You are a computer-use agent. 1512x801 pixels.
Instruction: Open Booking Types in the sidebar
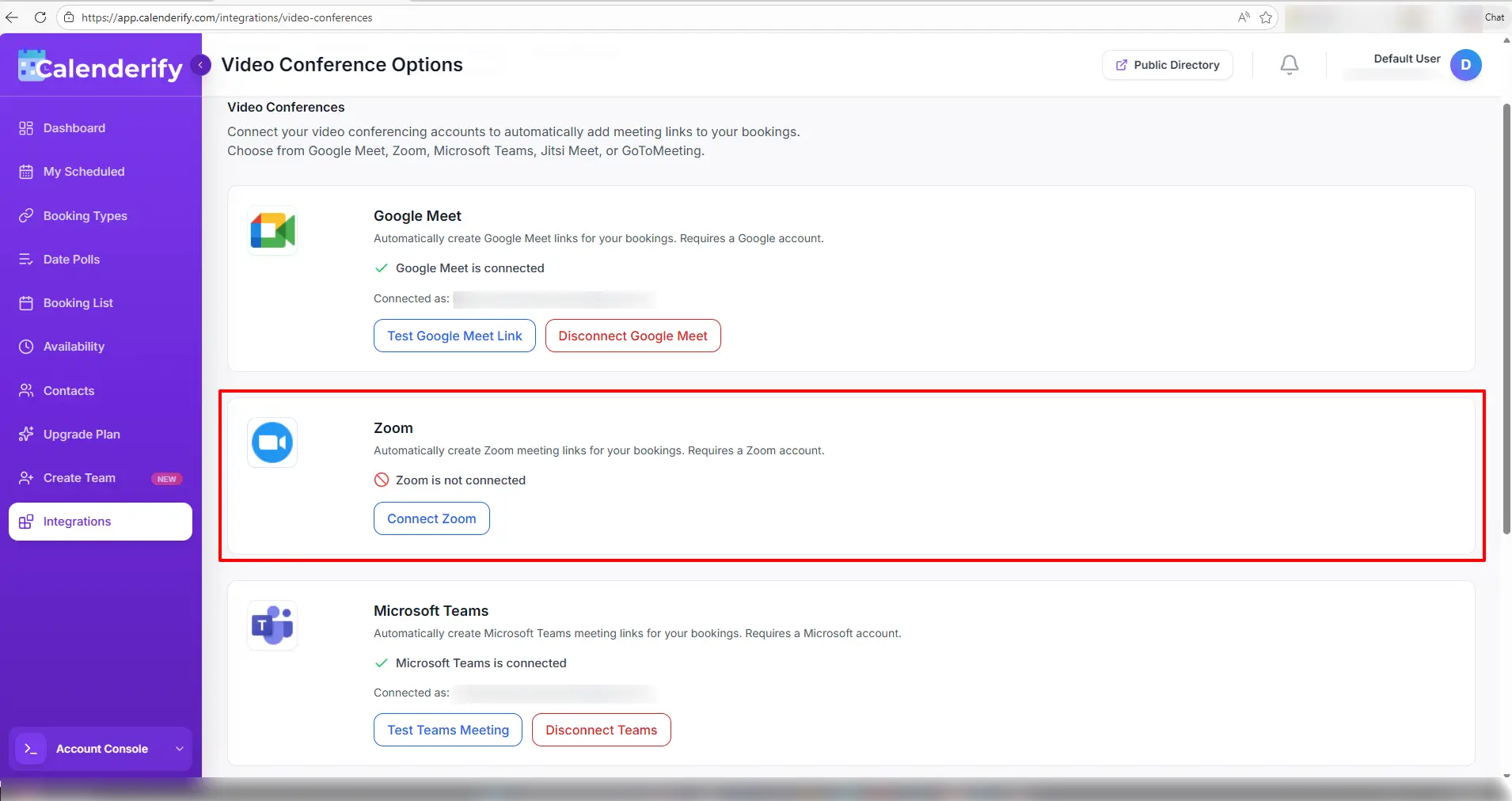85,215
